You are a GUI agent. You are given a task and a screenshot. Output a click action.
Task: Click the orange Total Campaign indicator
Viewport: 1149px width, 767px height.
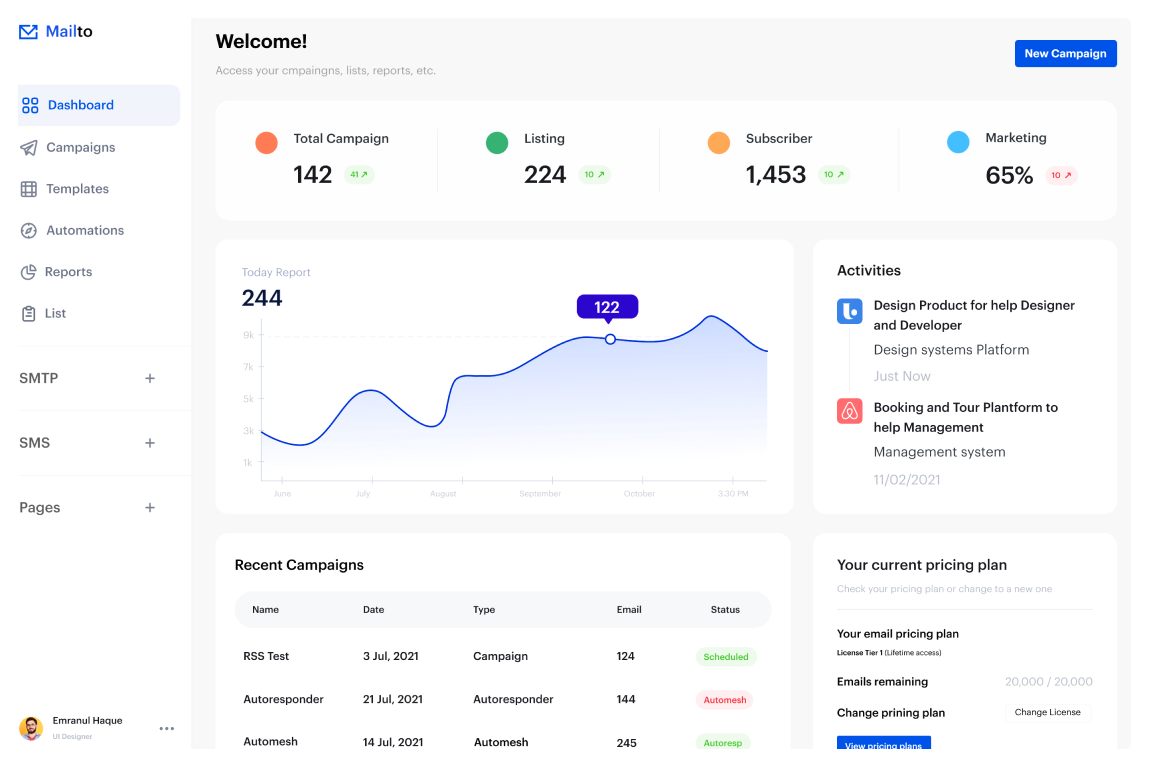pos(267,142)
